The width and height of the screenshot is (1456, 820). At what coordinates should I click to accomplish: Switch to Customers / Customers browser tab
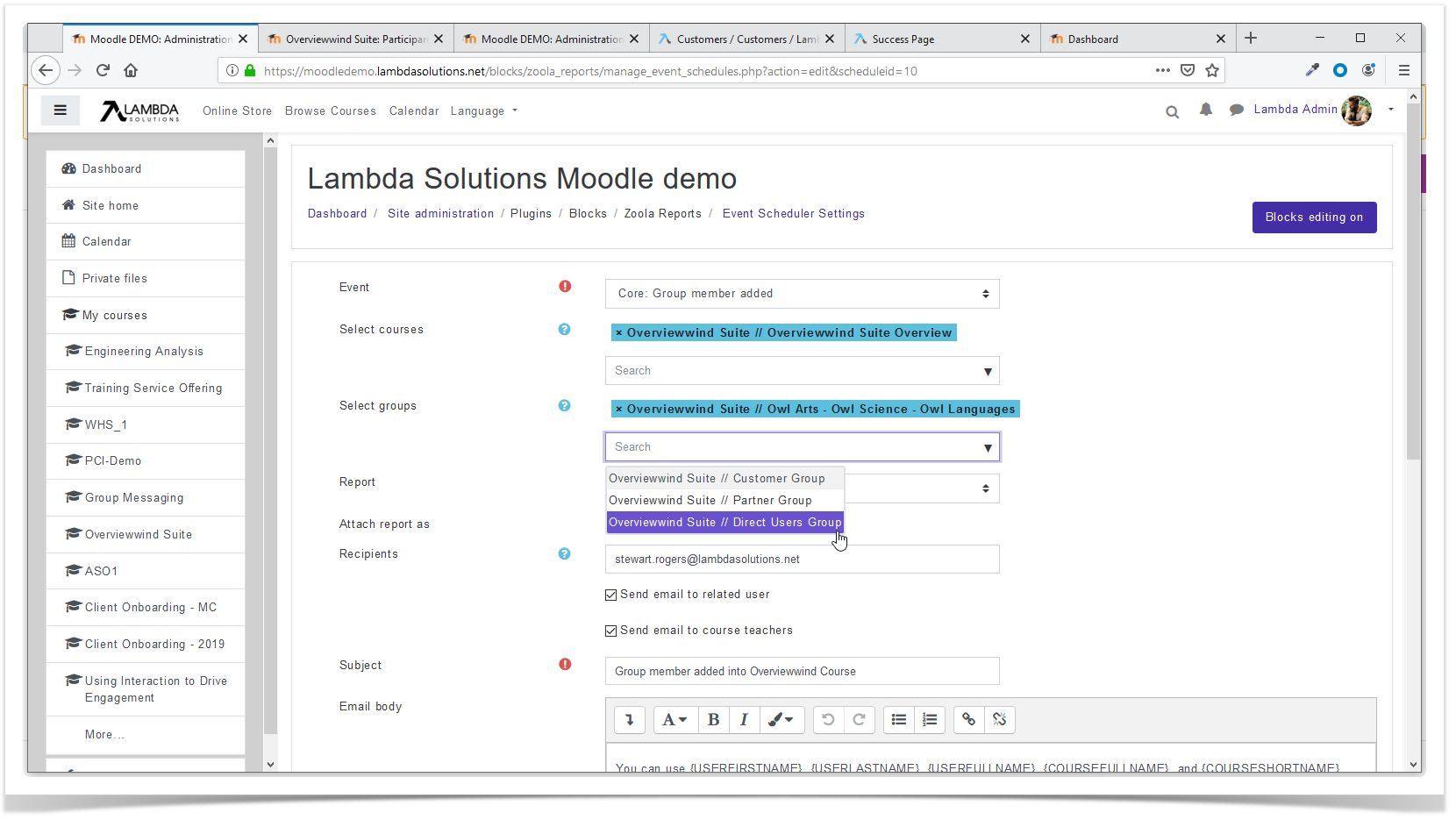(x=746, y=39)
